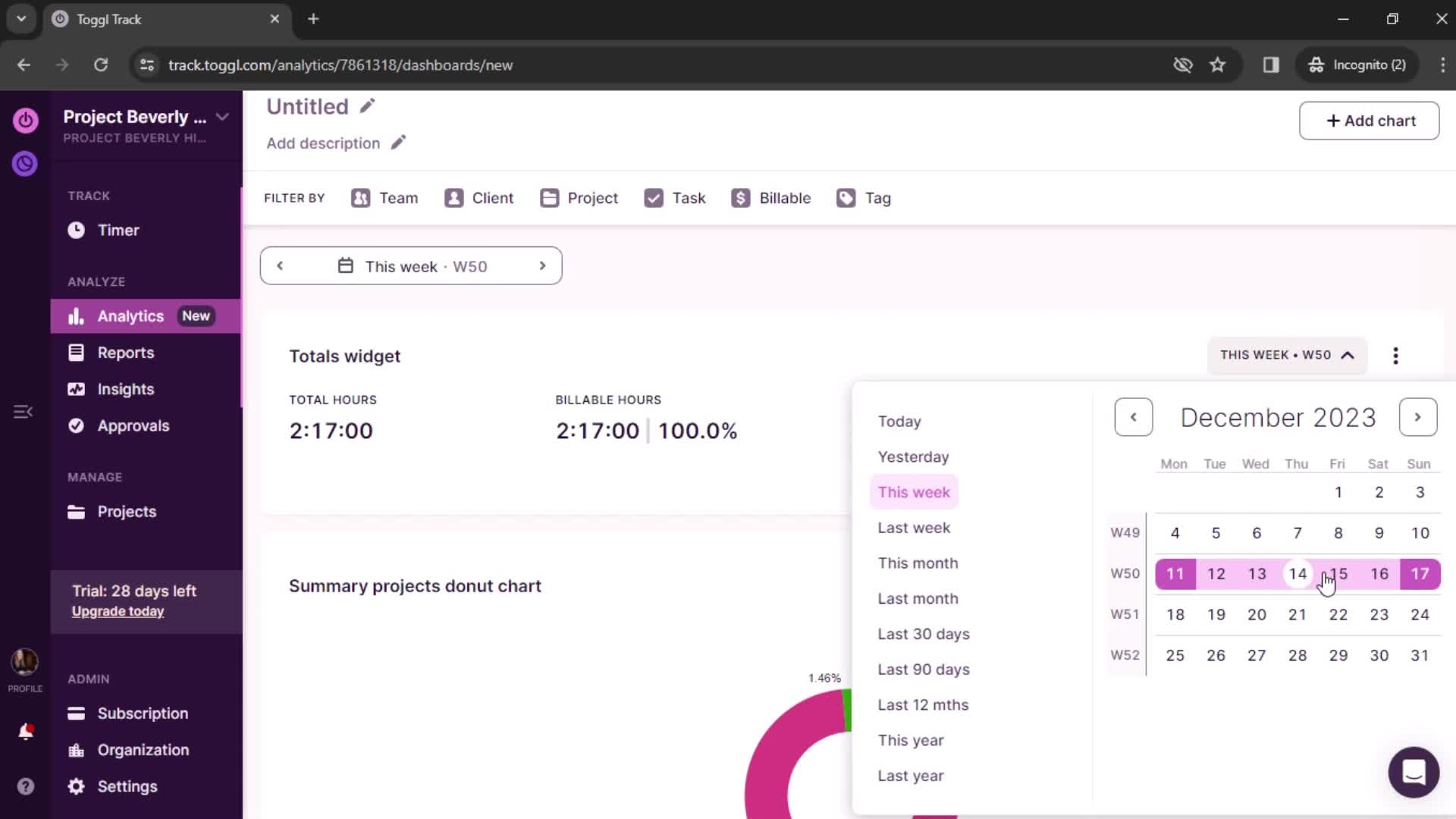Screen dimensions: 1456x819
Task: Expand Project Beverly workspace switcher
Action: (222, 117)
